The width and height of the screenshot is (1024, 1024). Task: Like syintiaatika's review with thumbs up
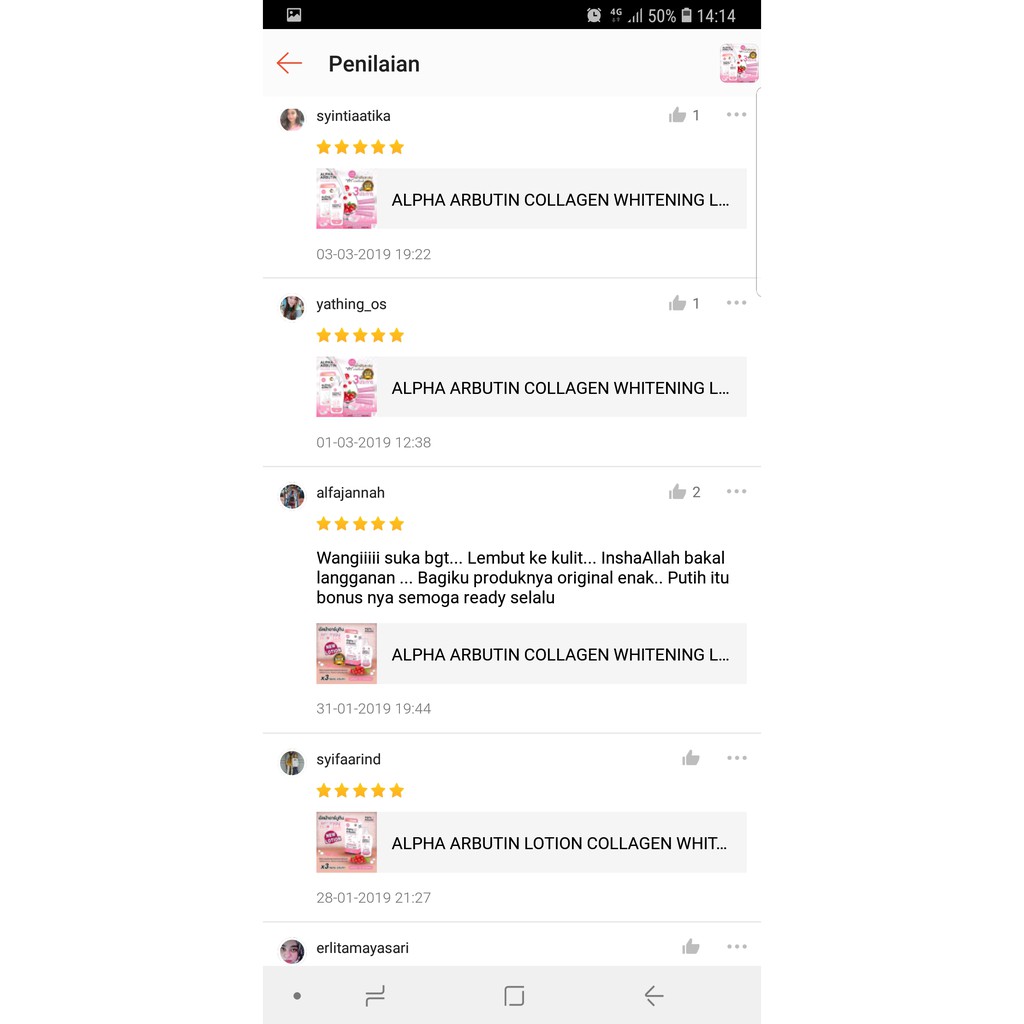677,116
